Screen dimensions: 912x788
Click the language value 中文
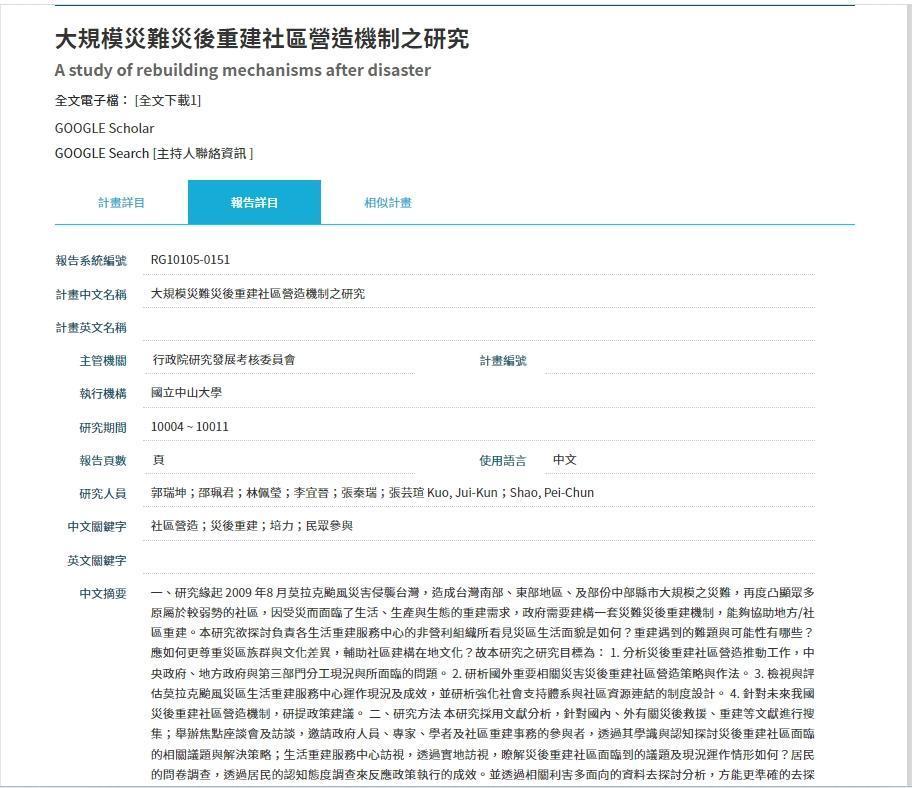pos(564,460)
